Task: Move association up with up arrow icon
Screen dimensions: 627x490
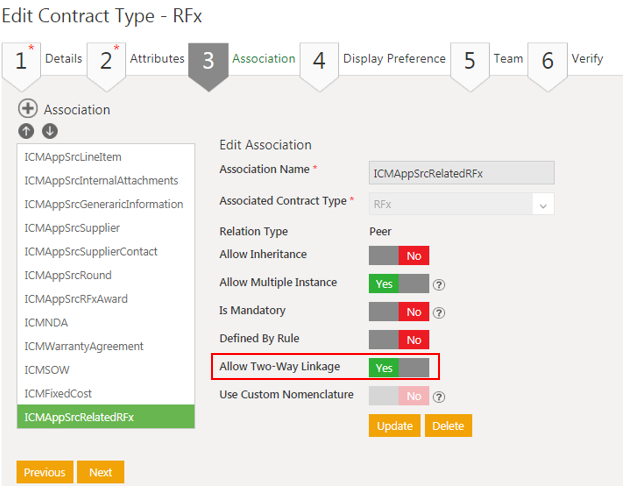Action: click(27, 131)
